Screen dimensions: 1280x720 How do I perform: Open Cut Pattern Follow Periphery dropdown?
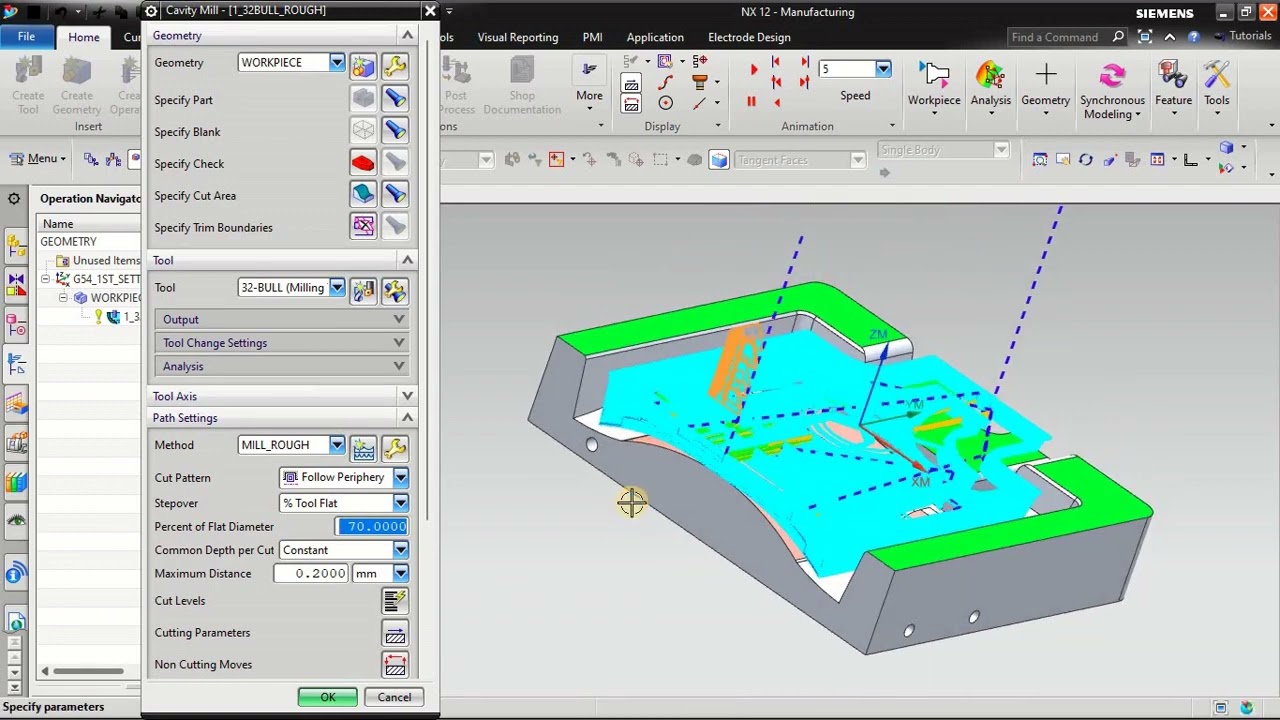(x=400, y=477)
